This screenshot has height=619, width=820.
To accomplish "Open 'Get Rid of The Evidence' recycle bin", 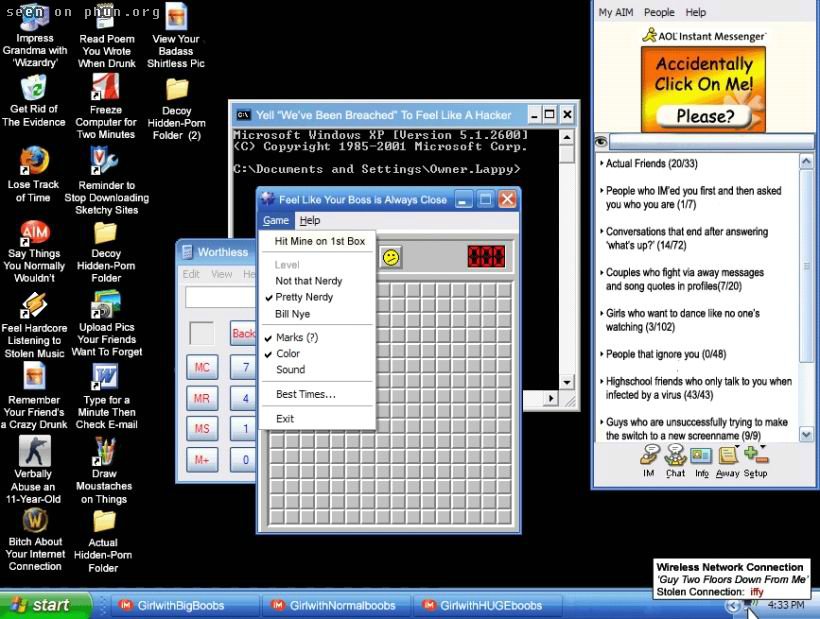I will (x=34, y=101).
